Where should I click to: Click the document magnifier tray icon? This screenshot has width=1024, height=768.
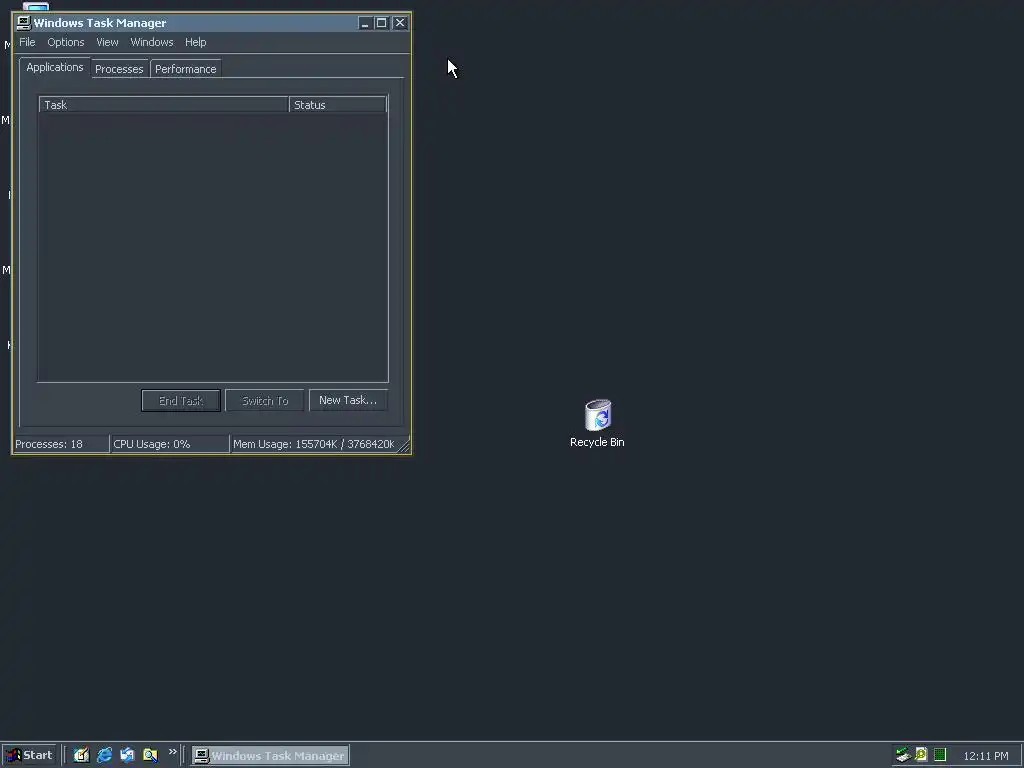point(921,755)
